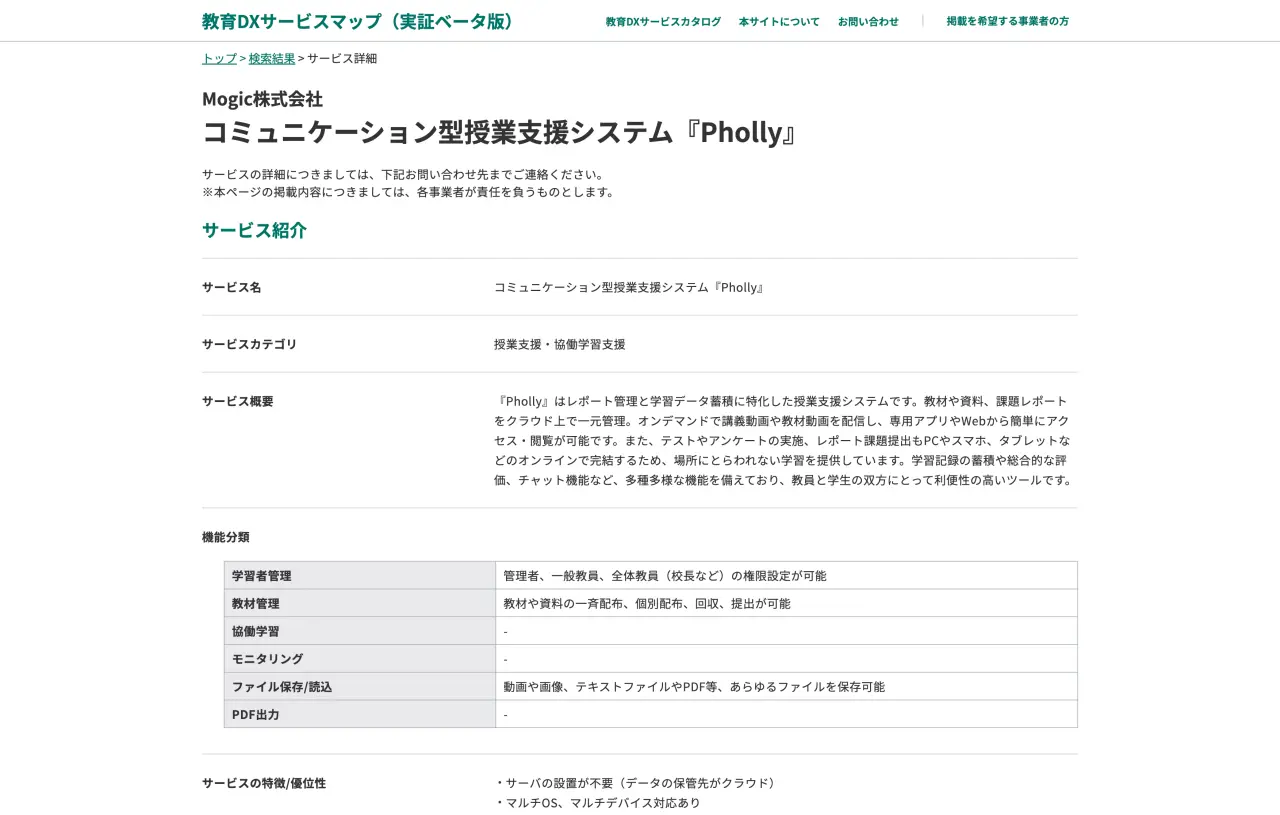Screen dimensions: 1280x815
Task: Click the サービス概要 description paragraph
Action: [785, 440]
